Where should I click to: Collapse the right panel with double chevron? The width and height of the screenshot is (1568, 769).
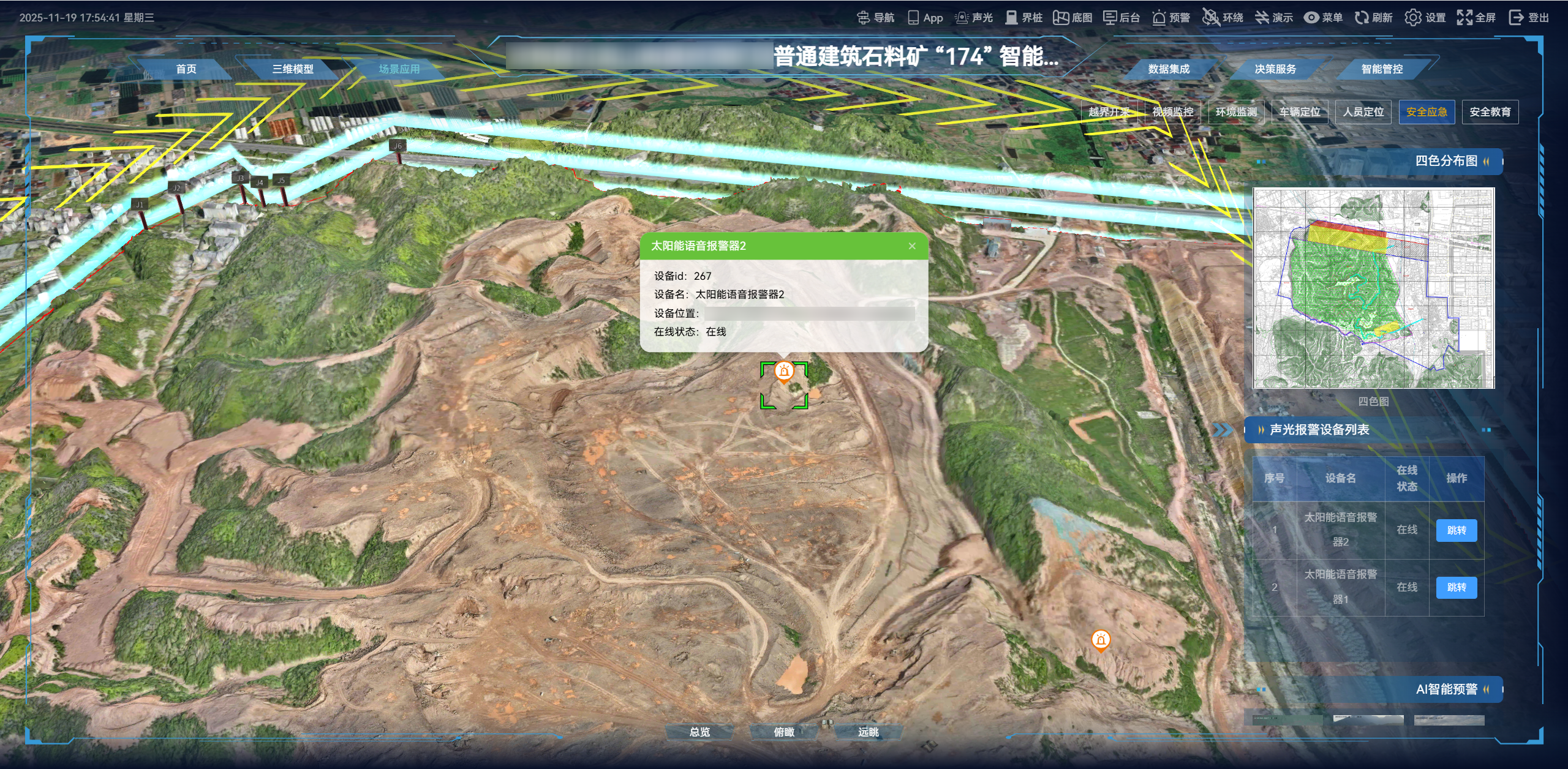(x=1223, y=430)
